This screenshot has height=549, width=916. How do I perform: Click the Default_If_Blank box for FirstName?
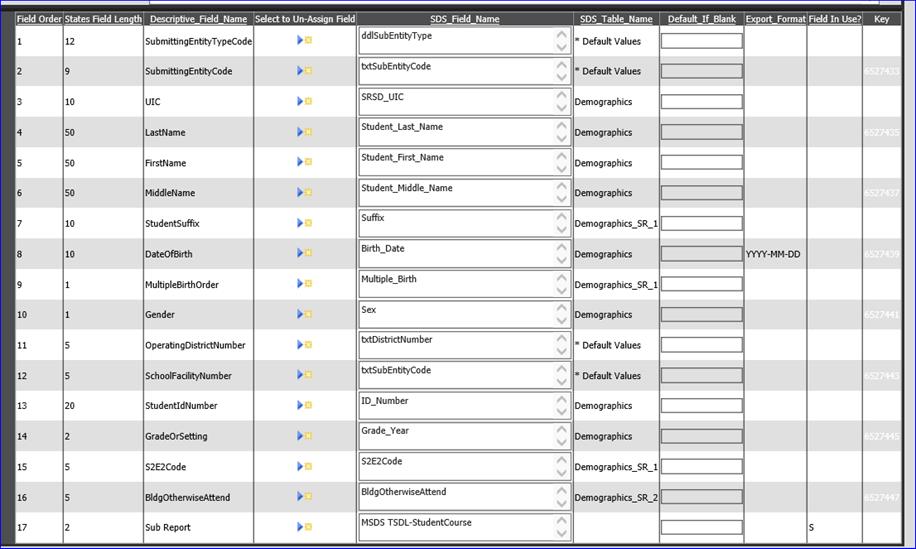pos(701,163)
